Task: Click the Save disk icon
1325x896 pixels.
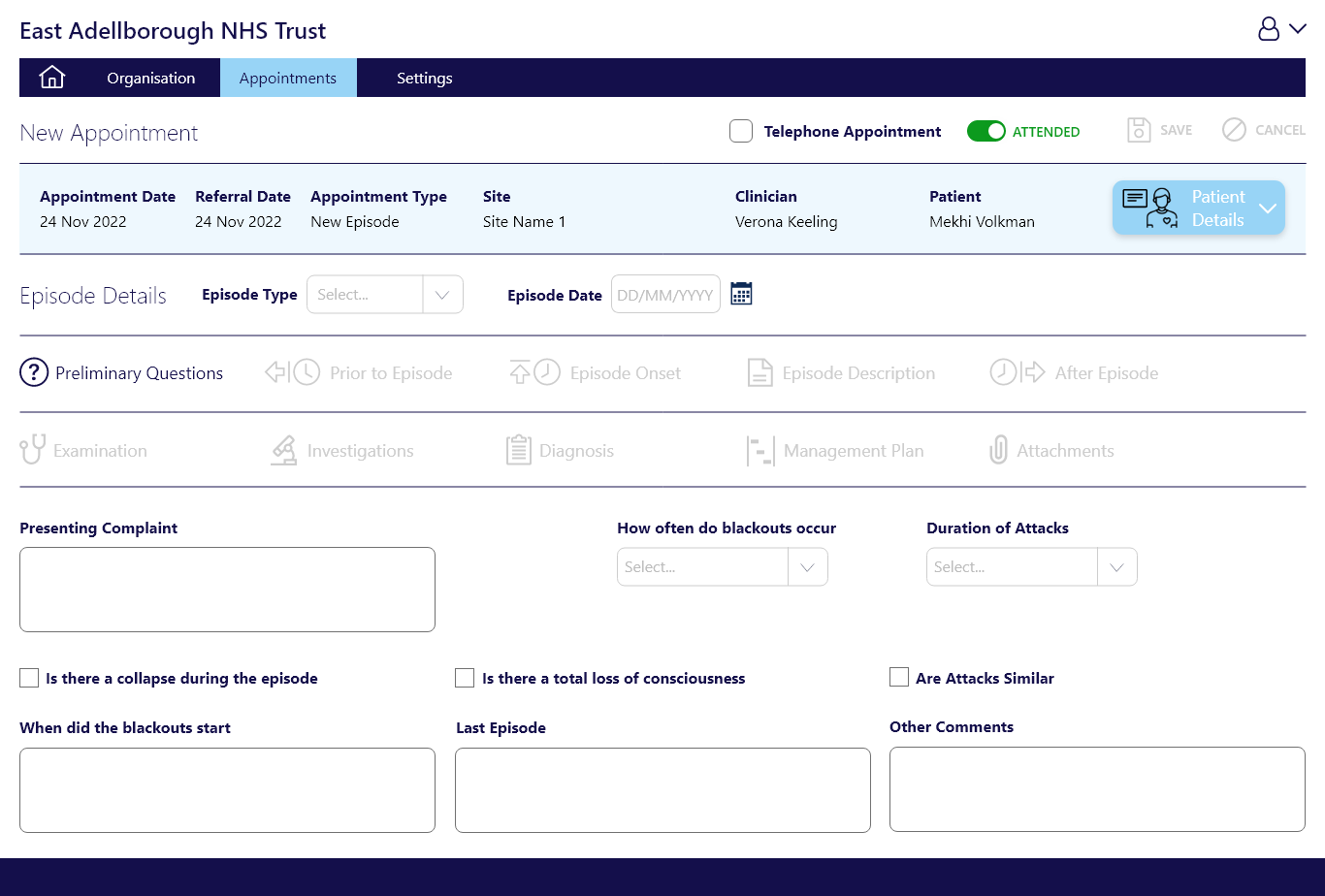Action: pos(1139,130)
